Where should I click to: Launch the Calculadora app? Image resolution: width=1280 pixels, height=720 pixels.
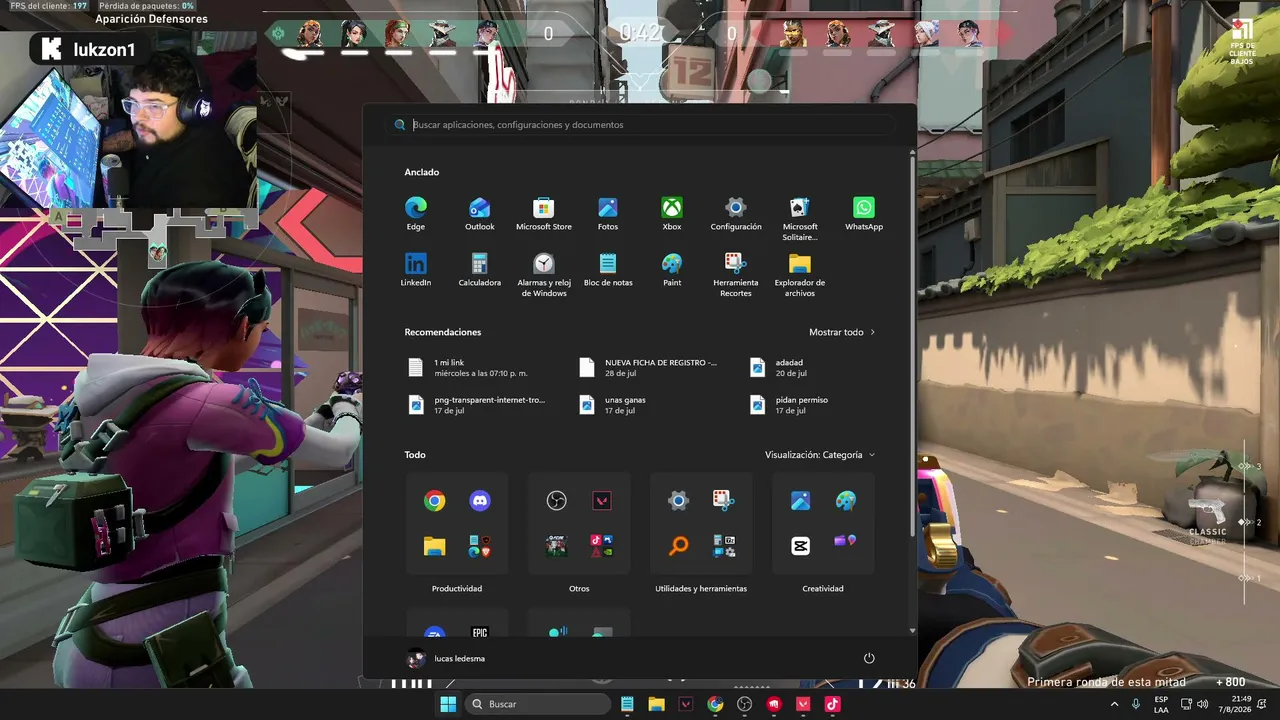480,269
